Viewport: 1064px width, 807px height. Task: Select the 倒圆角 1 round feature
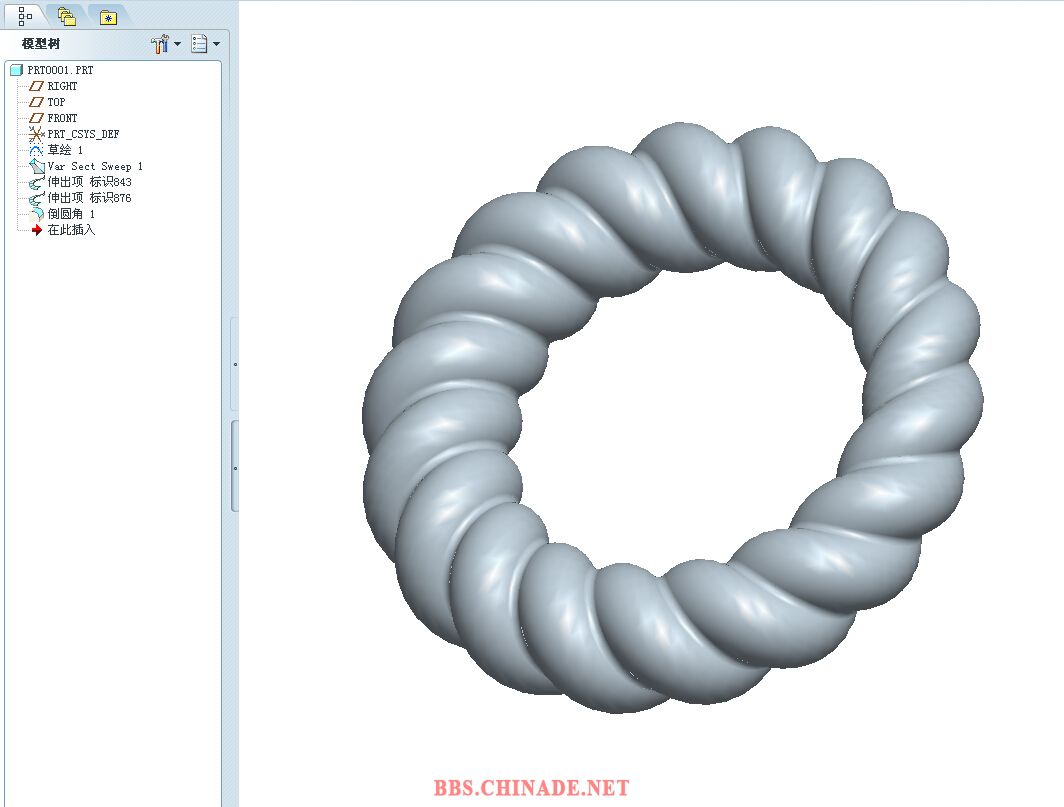pyautogui.click(x=71, y=214)
